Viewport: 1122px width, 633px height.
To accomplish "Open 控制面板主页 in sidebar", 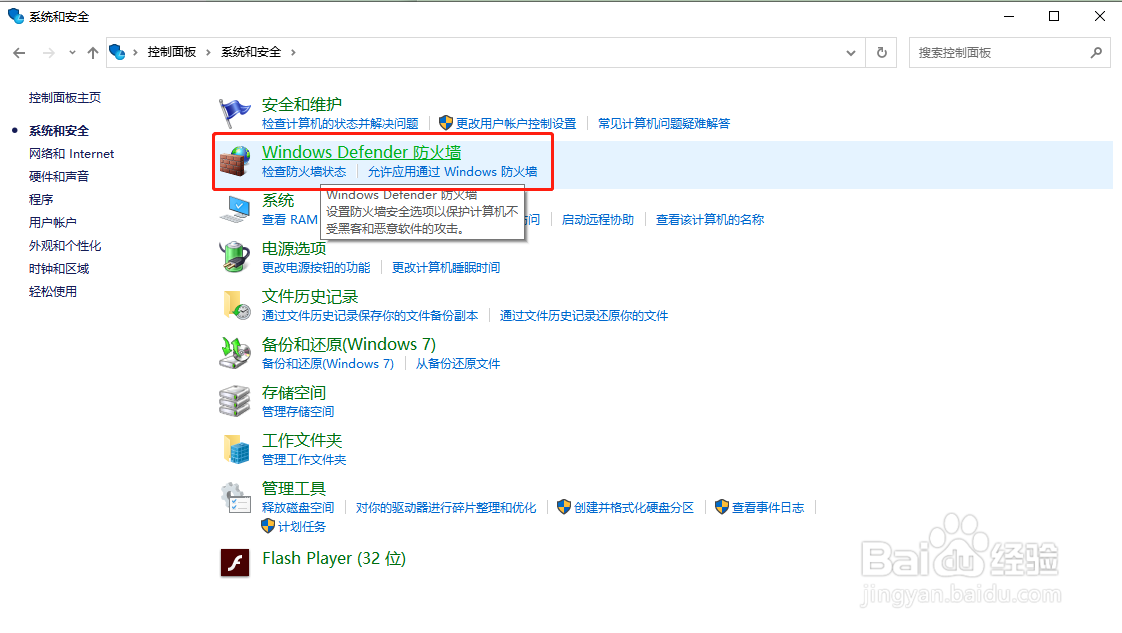I will (64, 97).
